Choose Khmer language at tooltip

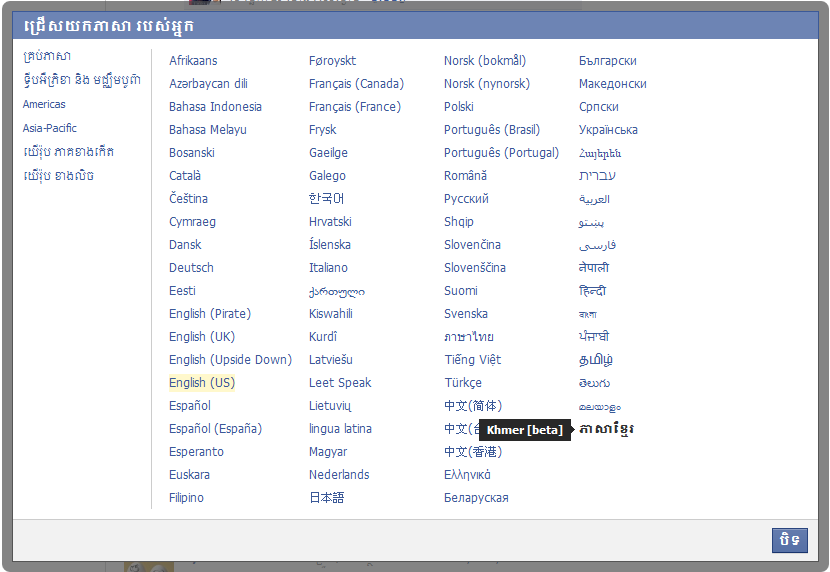coord(606,429)
